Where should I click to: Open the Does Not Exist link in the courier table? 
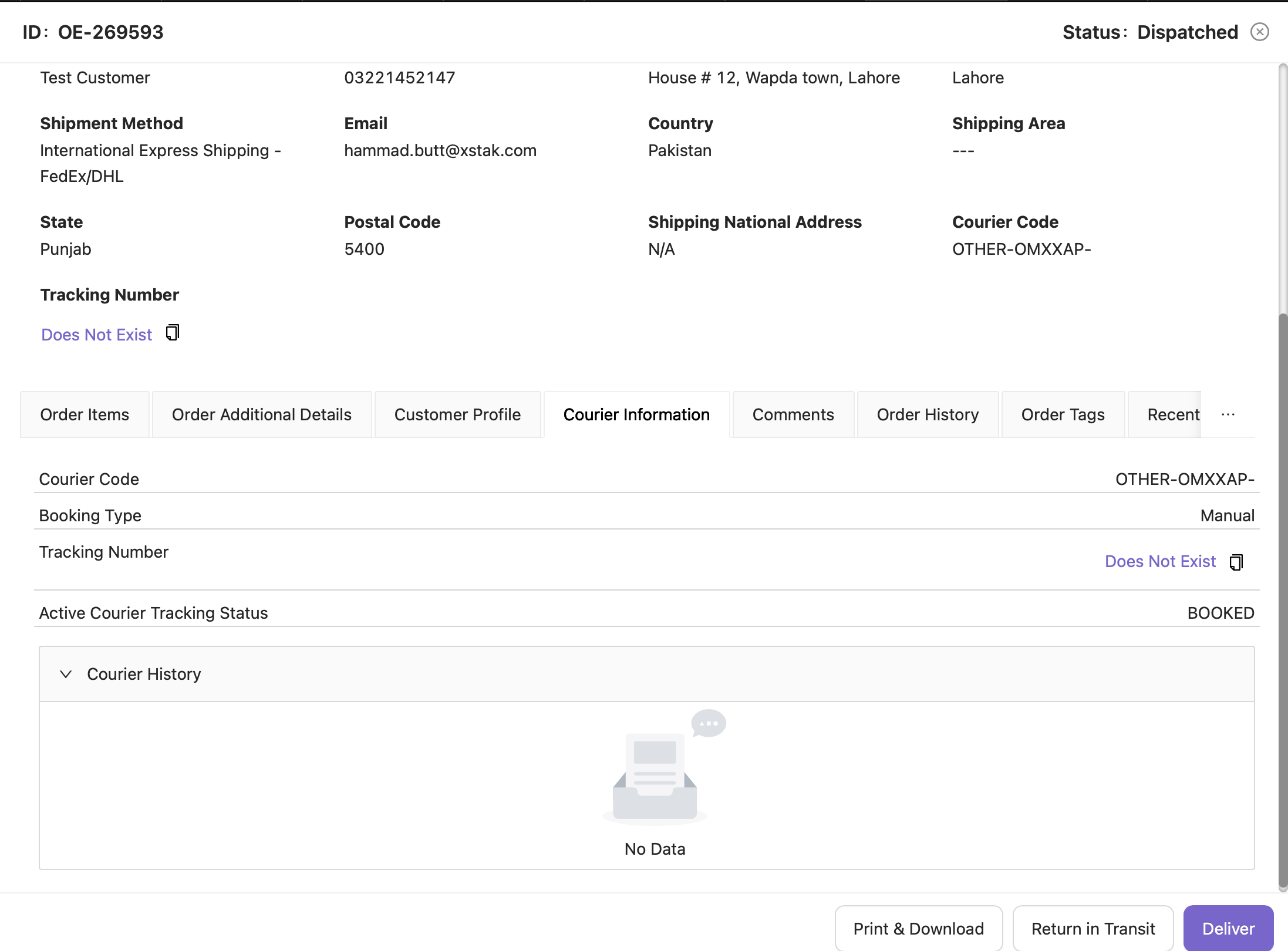pos(1160,561)
